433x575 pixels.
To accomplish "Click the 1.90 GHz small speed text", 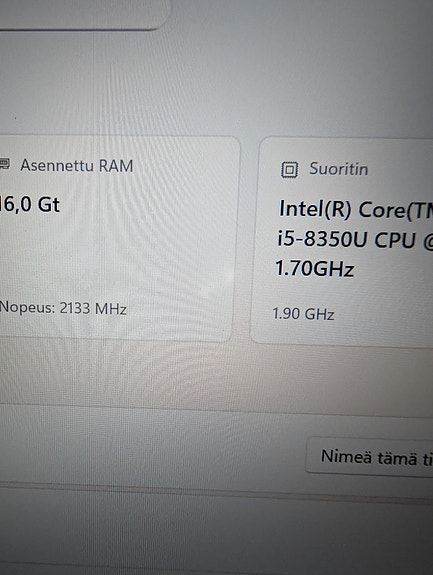I will tap(303, 314).
